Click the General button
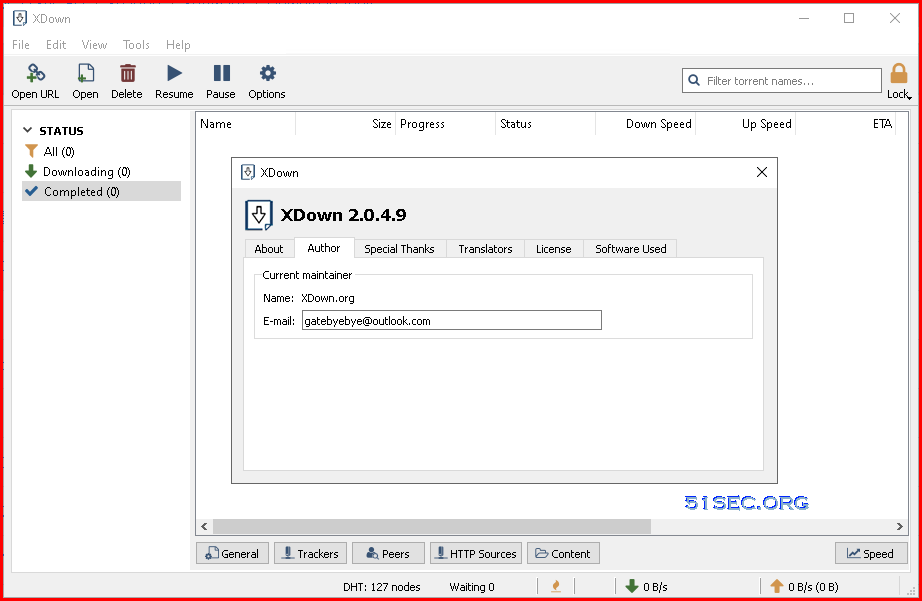This screenshot has width=922, height=601. 232,553
